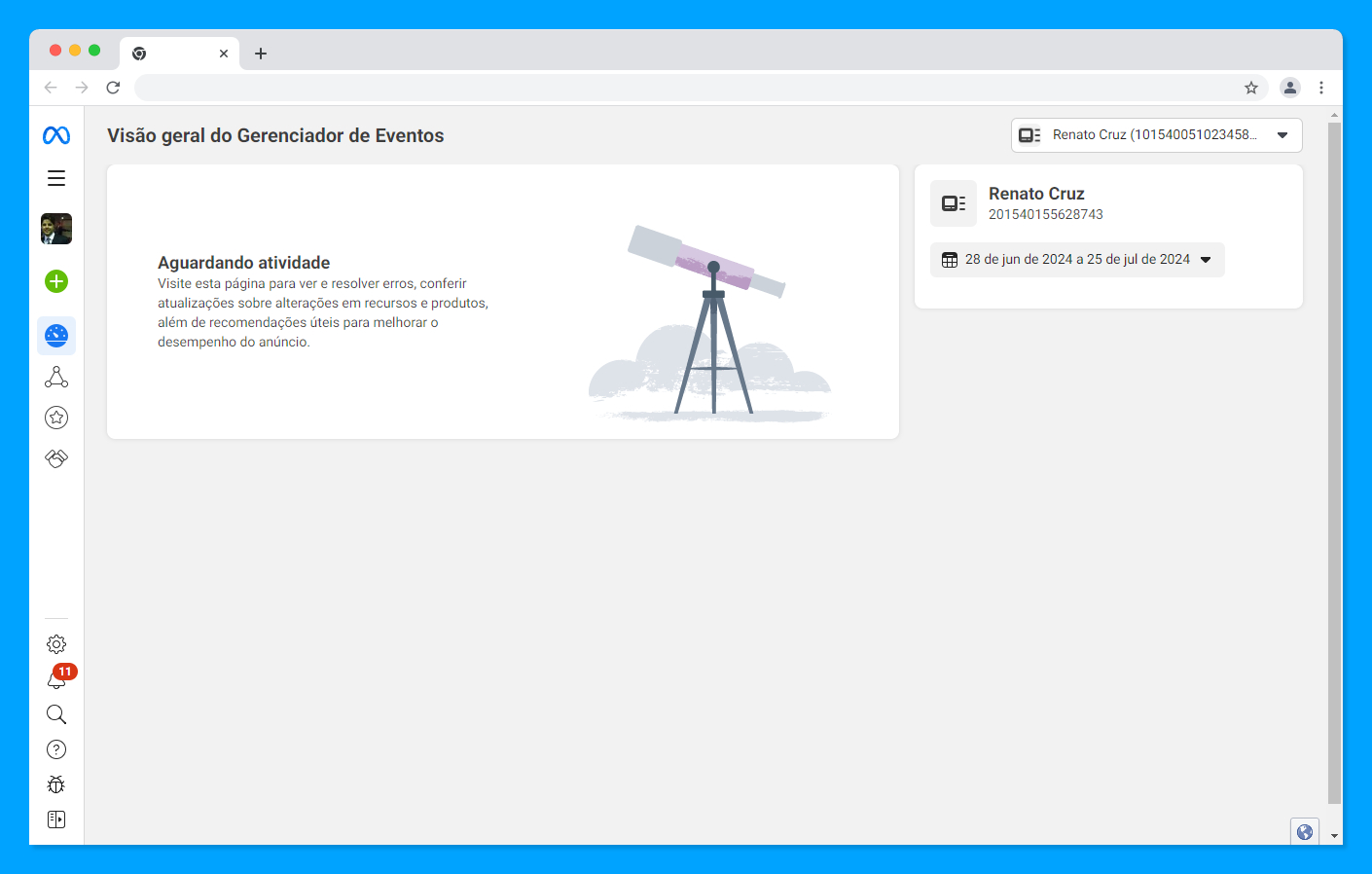Open the Chrome profile avatar

[x=1290, y=88]
